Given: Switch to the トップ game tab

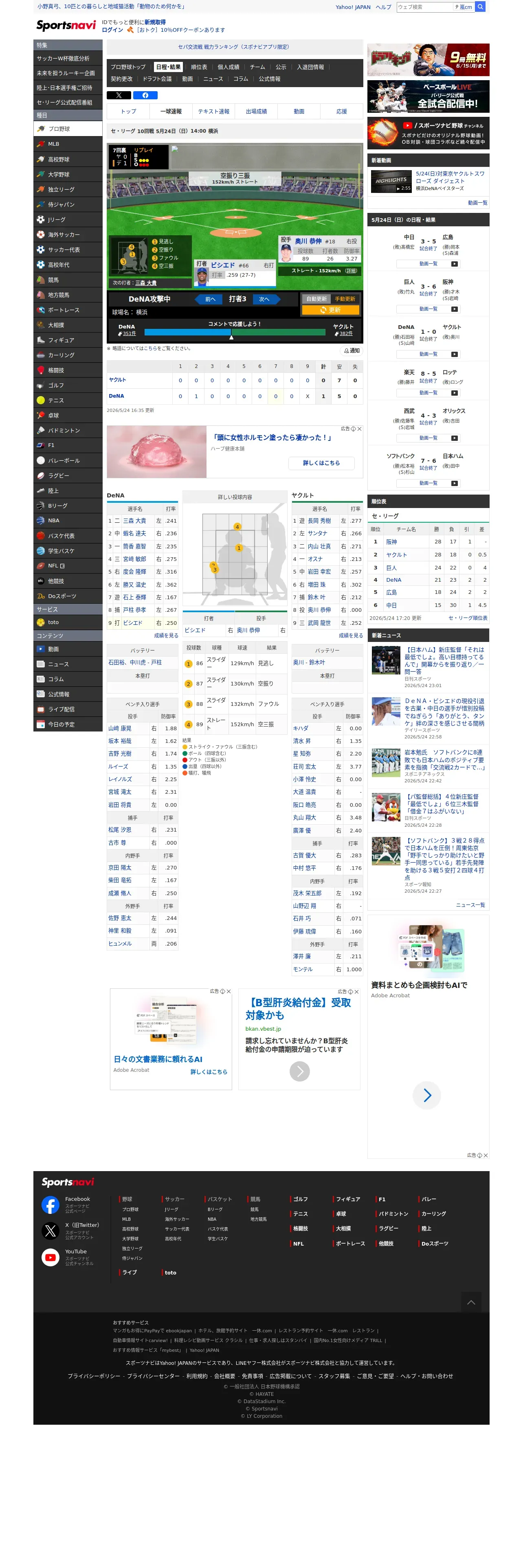Looking at the screenshot, I should point(128,112).
